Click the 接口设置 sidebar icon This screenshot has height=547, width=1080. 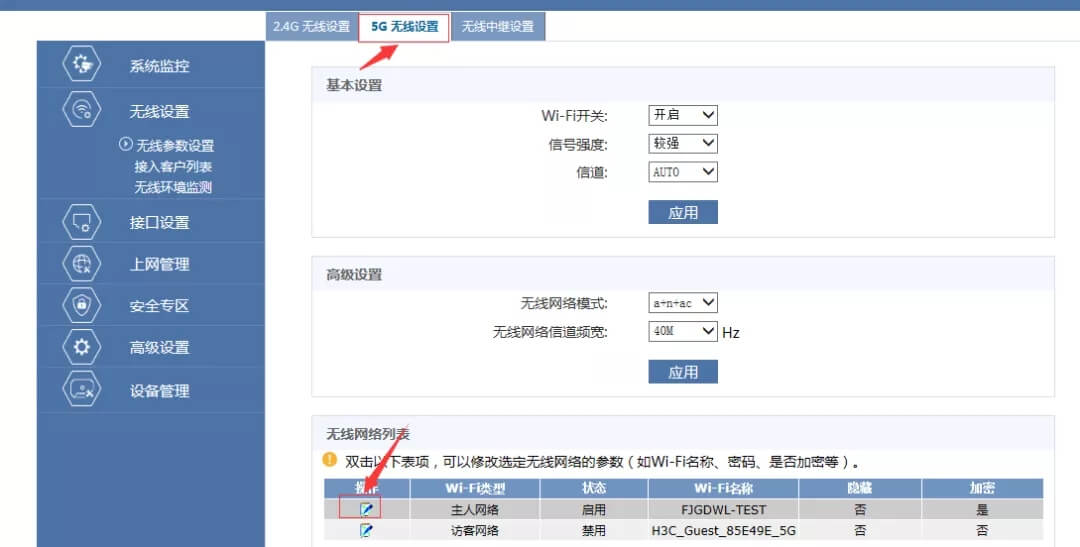82,222
